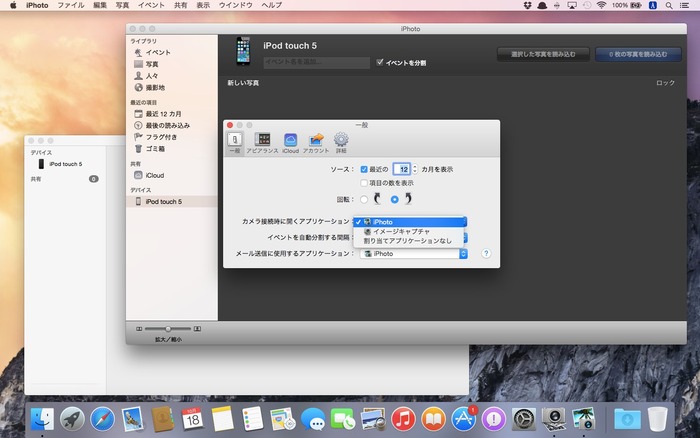Open the イベント menu
Viewport: 700px width, 438px height.
coord(151,5)
